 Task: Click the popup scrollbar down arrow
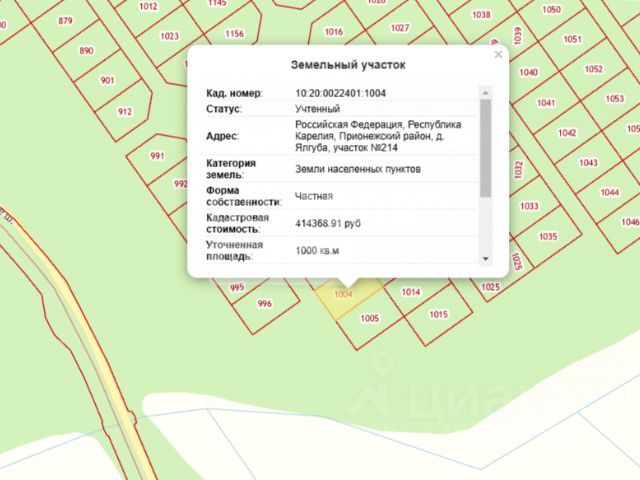[485, 259]
